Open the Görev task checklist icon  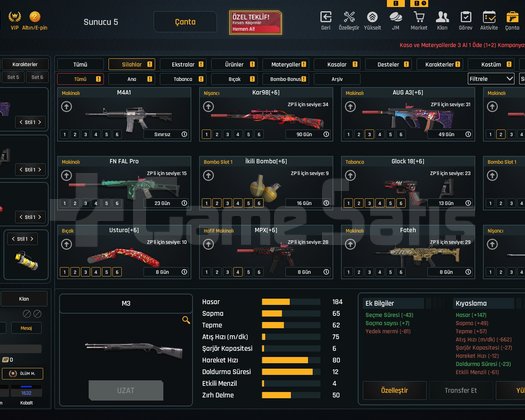tap(466, 17)
